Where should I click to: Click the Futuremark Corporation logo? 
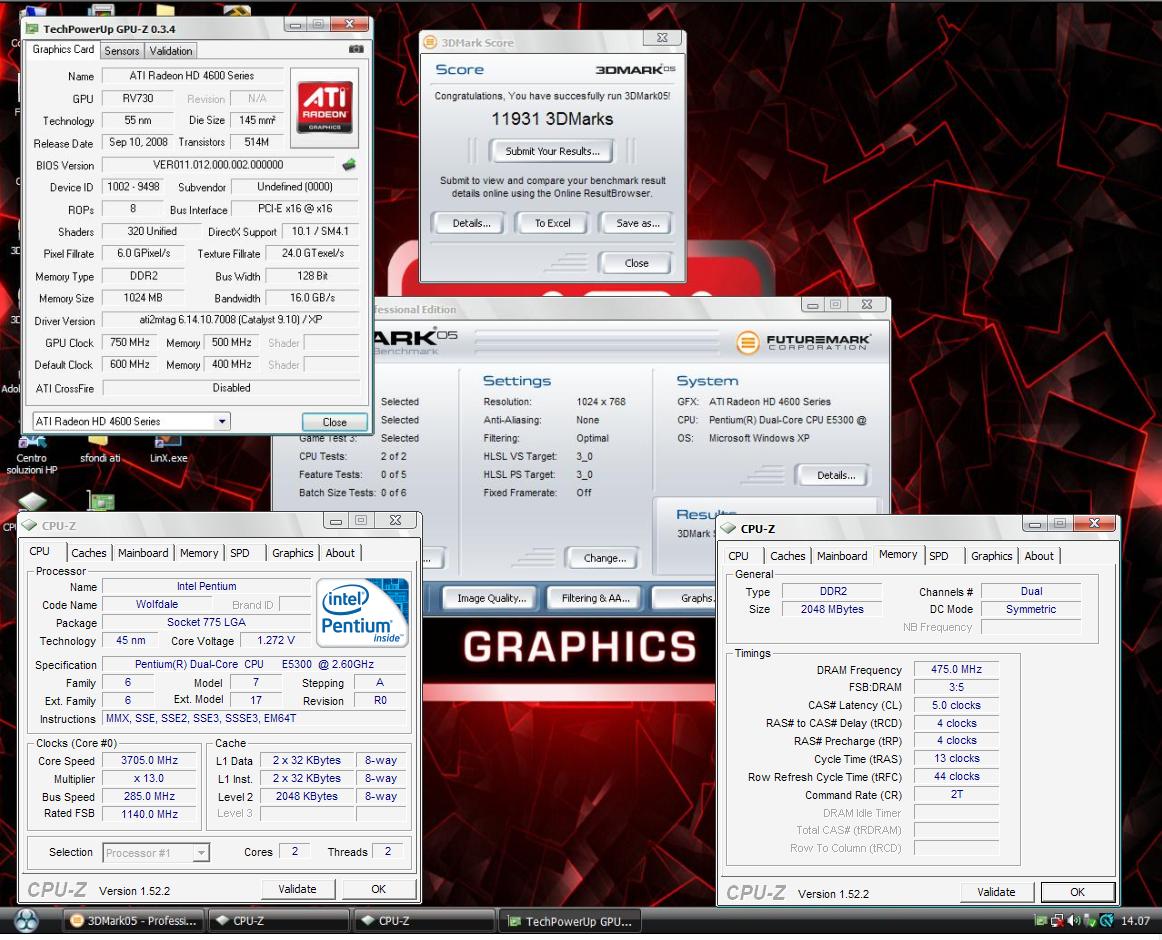pyautogui.click(x=803, y=342)
